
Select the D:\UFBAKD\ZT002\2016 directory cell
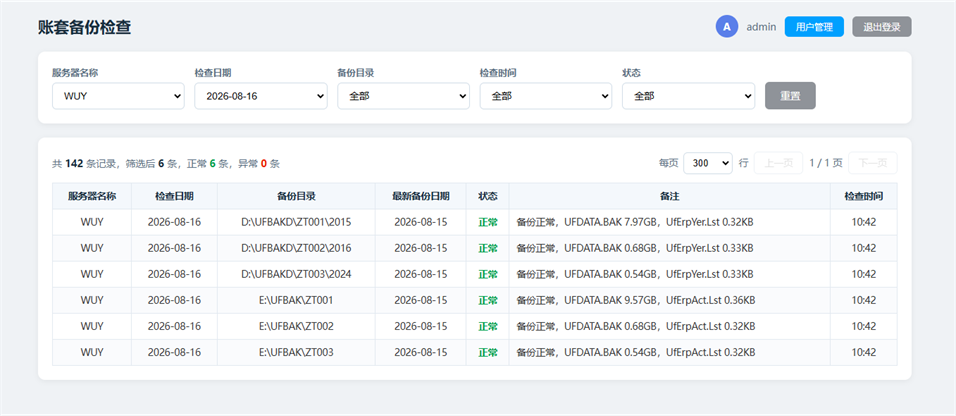(x=296, y=248)
